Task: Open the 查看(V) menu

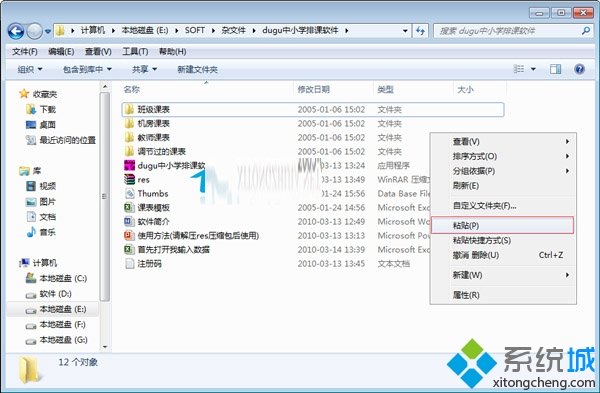Action: tap(98, 51)
